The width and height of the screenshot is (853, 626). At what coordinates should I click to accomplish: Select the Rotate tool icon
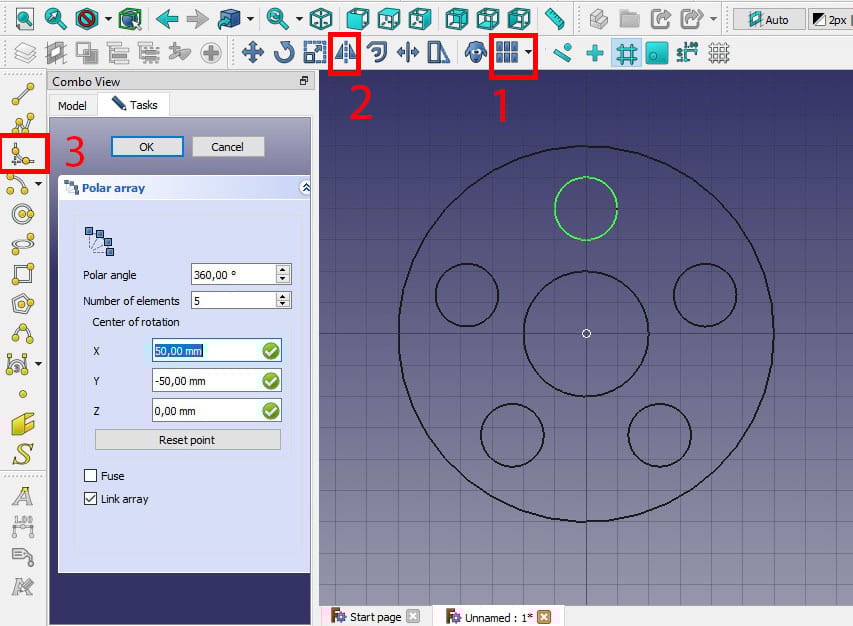(284, 53)
